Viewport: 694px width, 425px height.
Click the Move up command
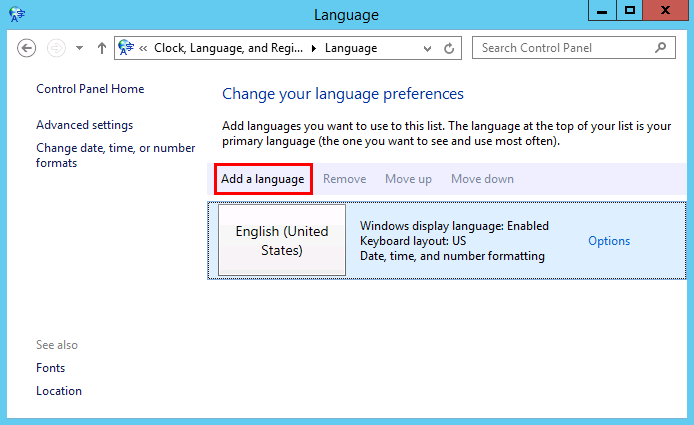coord(408,179)
